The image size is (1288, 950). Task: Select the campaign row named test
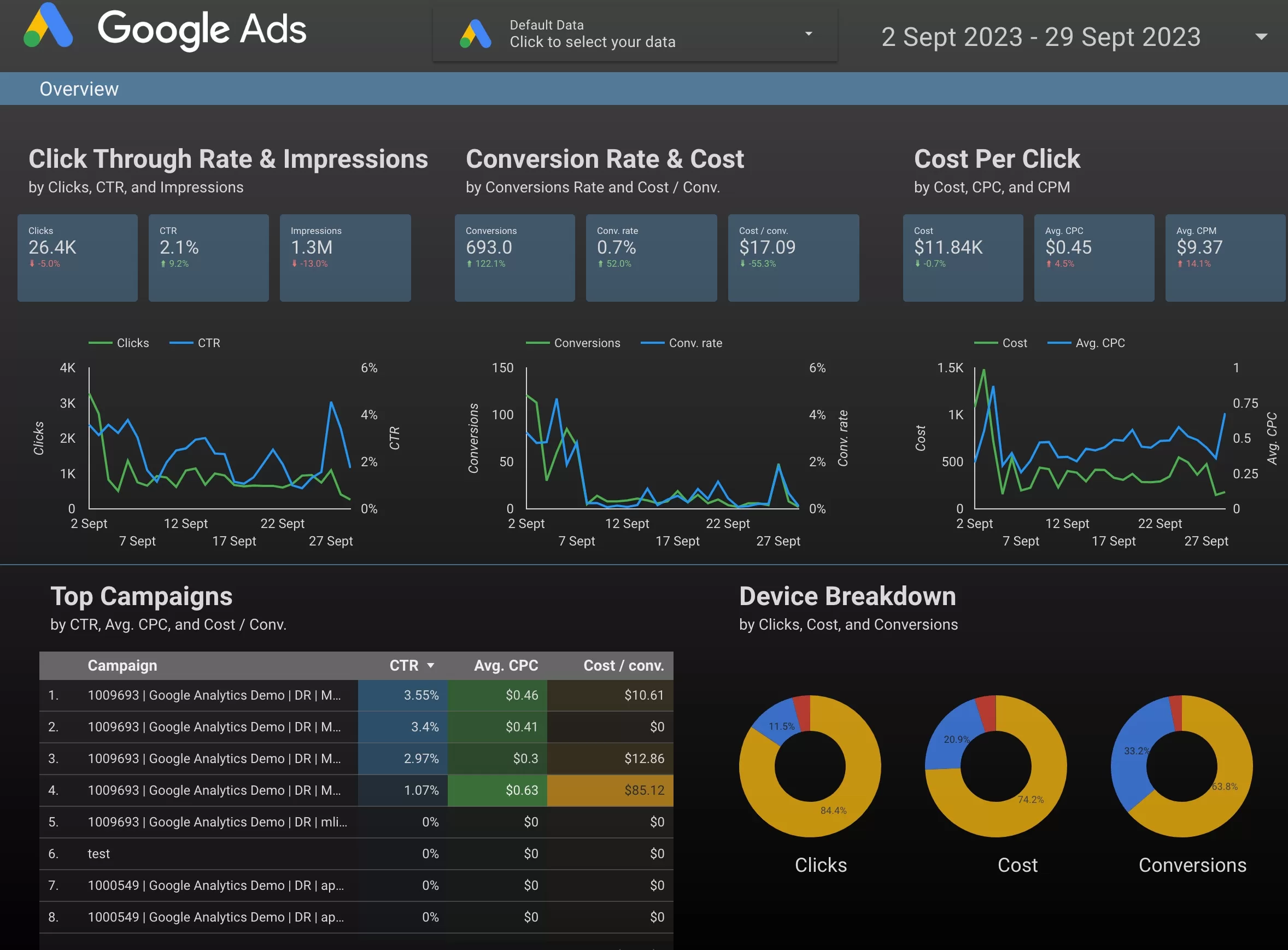click(x=356, y=853)
